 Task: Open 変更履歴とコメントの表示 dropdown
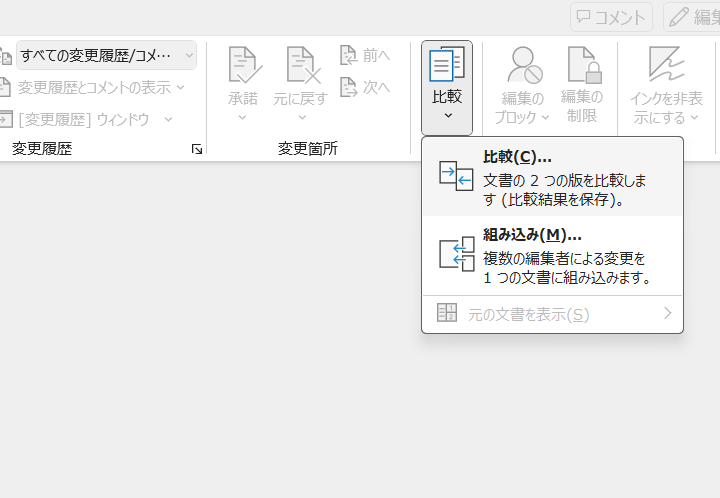point(94,87)
